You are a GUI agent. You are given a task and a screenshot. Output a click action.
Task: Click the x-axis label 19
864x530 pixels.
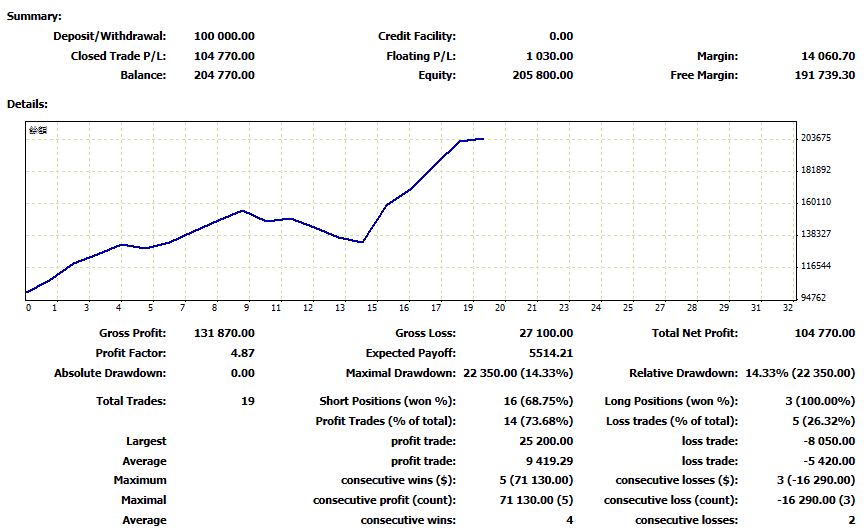[468, 308]
